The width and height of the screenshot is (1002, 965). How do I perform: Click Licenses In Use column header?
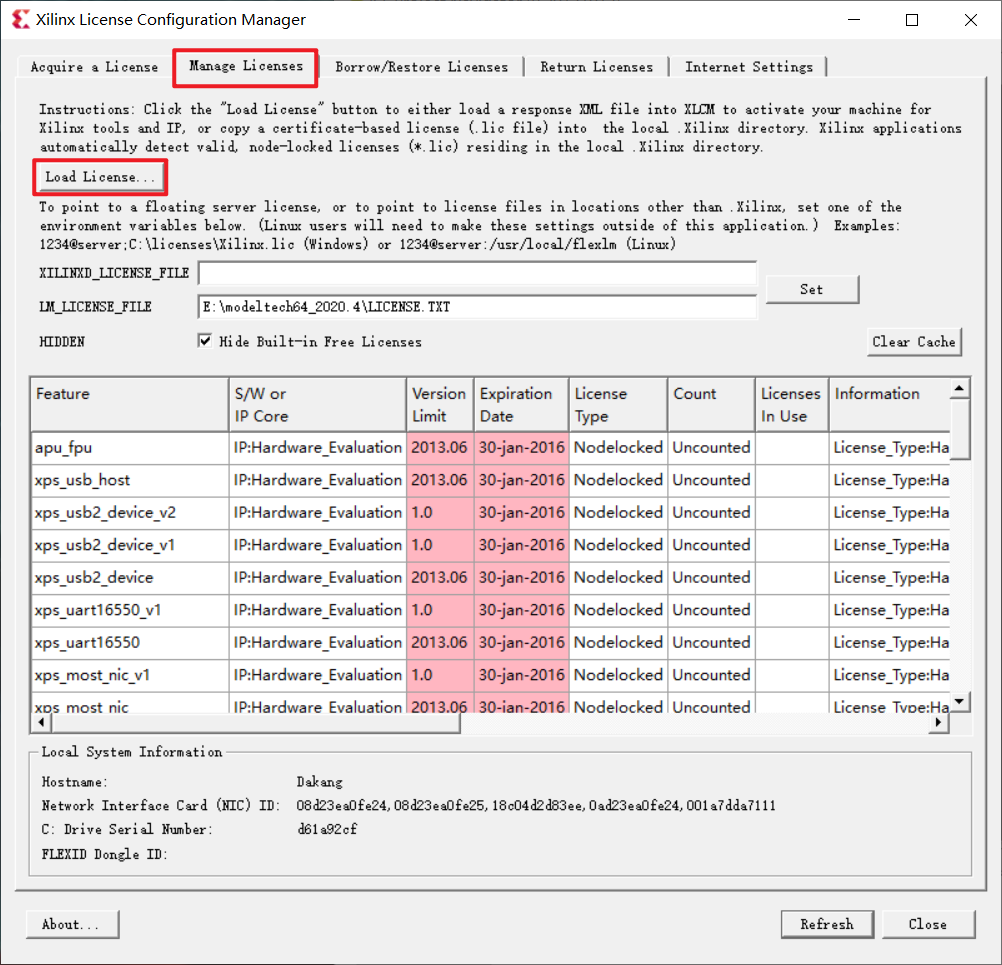click(792, 405)
